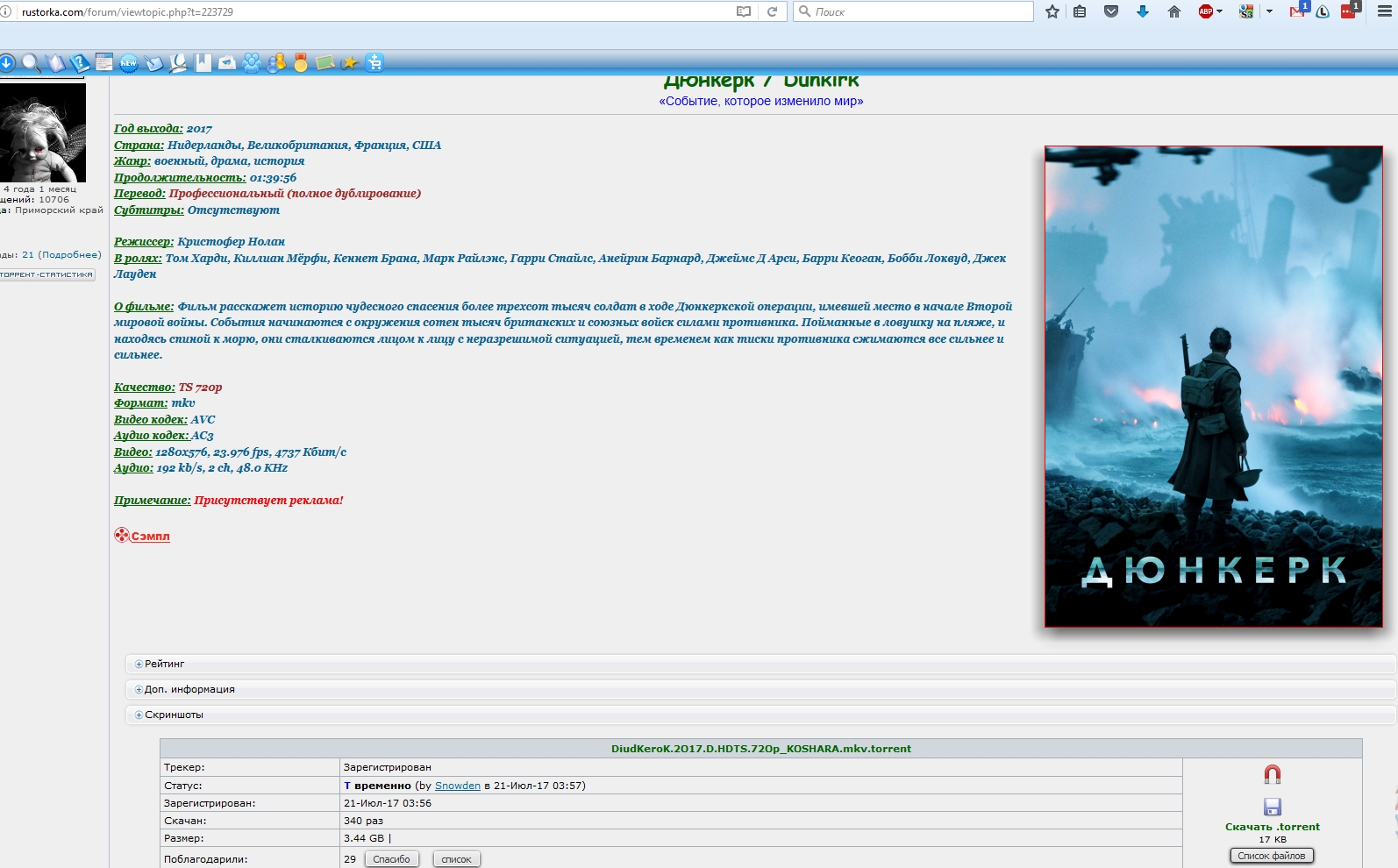Image resolution: width=1398 pixels, height=868 pixels.
Task: Open the dropdown arrow beside S3 extension icon
Action: tap(1269, 11)
